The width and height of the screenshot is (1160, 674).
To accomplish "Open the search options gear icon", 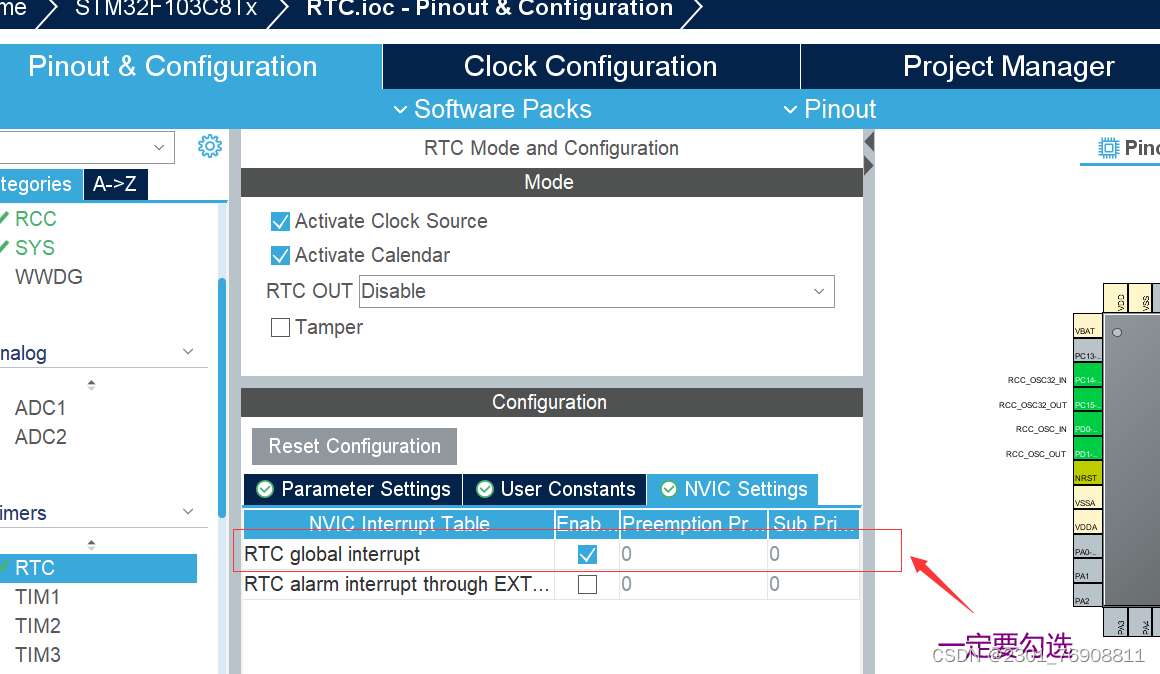I will [x=210, y=145].
